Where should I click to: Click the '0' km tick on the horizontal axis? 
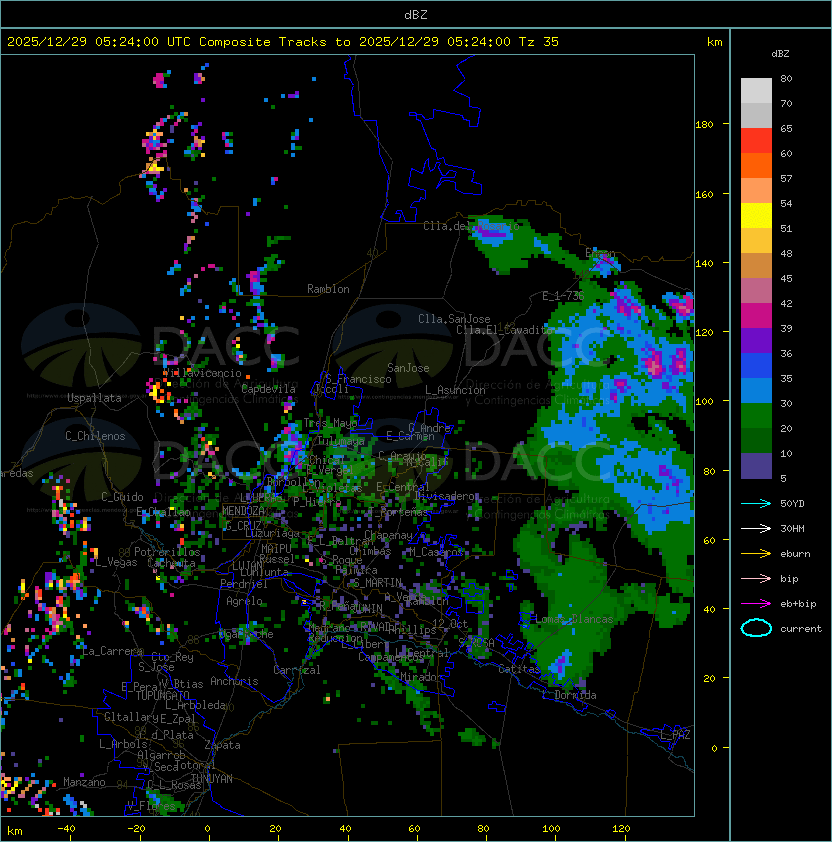(208, 829)
